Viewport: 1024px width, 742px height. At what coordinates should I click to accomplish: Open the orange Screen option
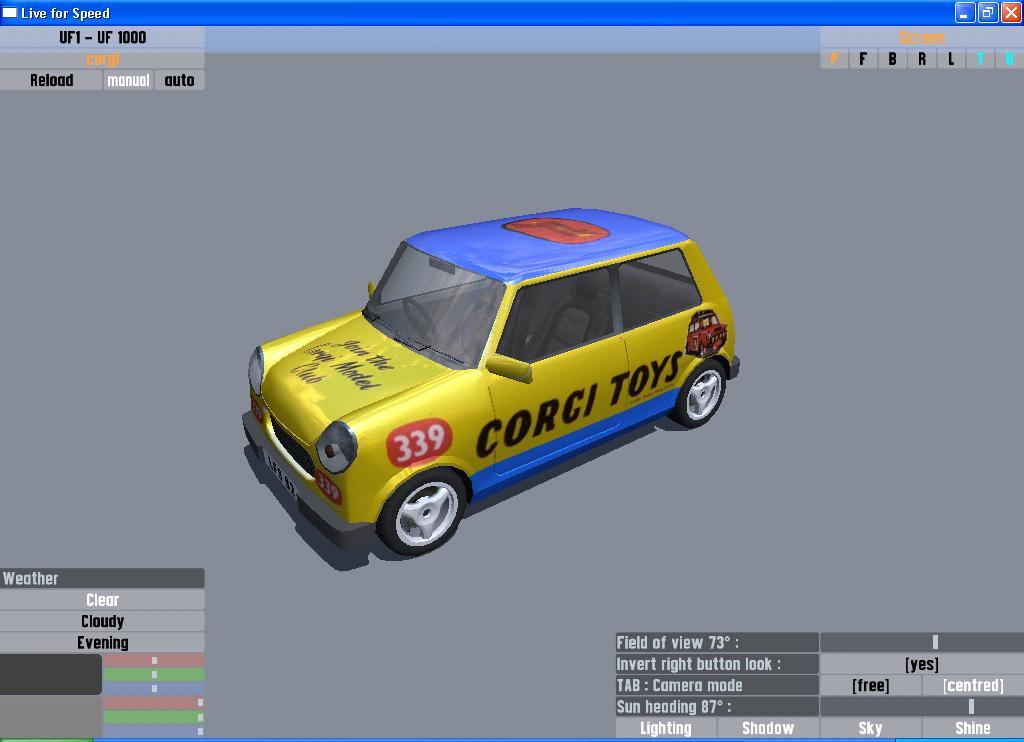(x=922, y=37)
